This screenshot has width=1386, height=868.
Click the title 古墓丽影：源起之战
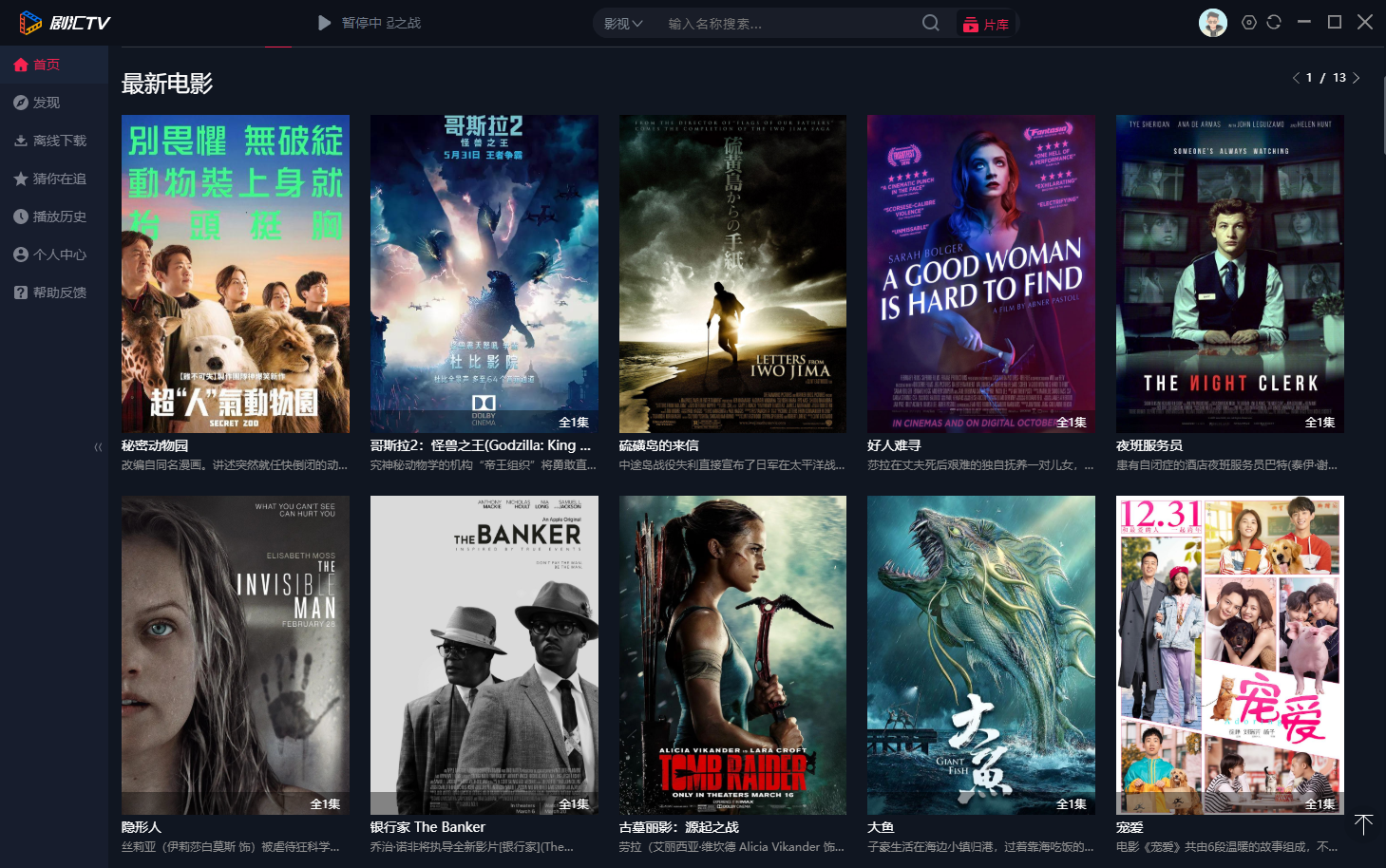[x=679, y=827]
